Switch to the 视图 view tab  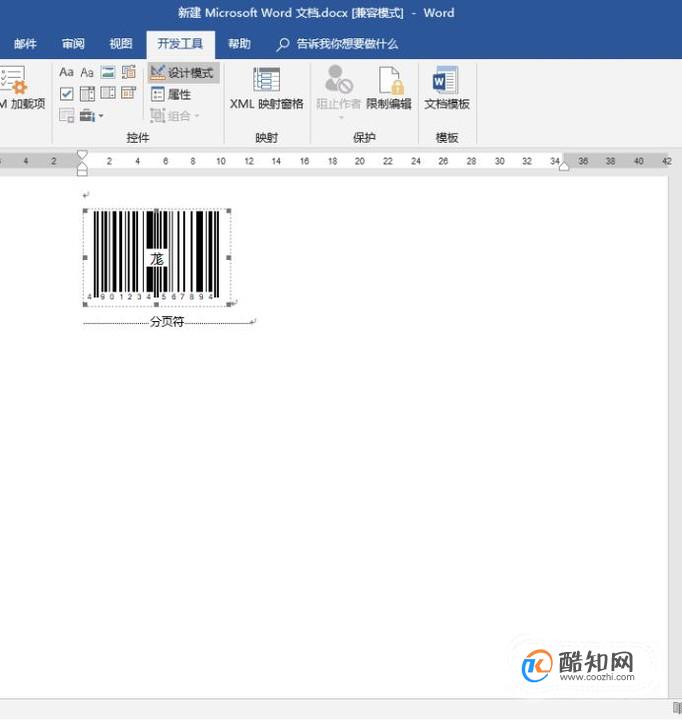(x=121, y=44)
